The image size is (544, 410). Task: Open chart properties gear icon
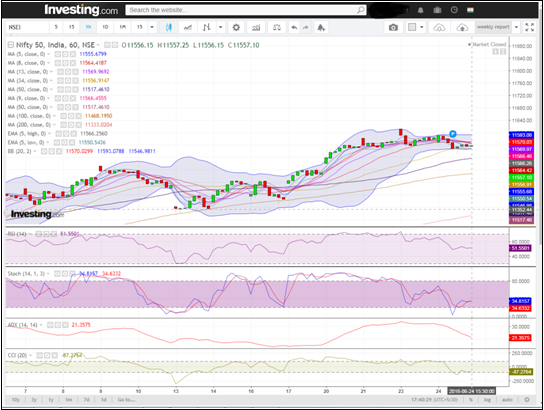click(x=236, y=27)
